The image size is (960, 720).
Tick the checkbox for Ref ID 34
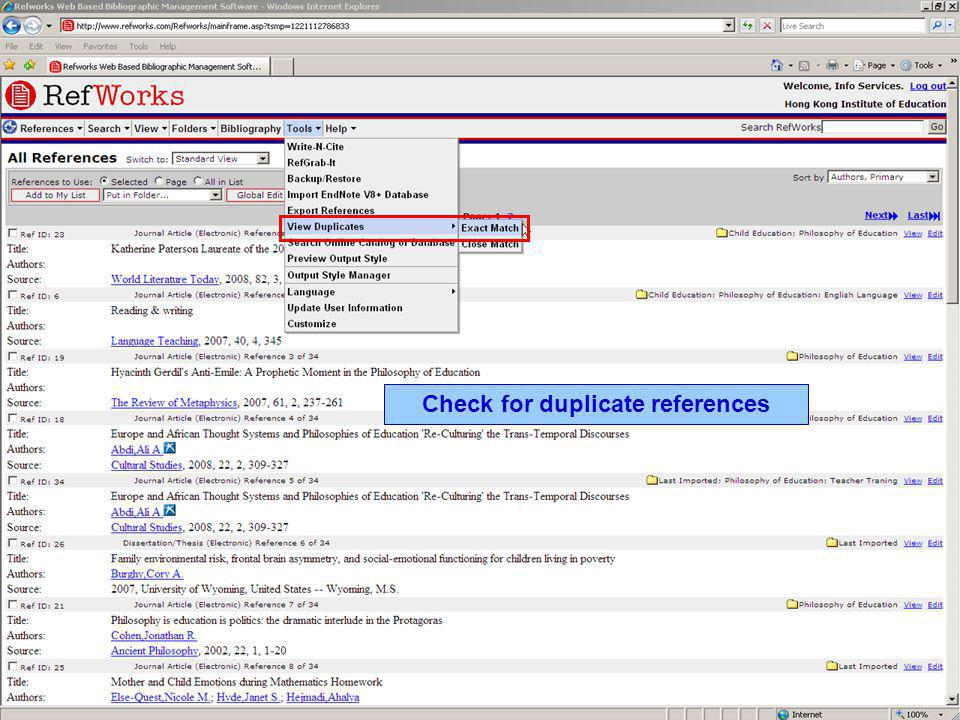[12, 481]
